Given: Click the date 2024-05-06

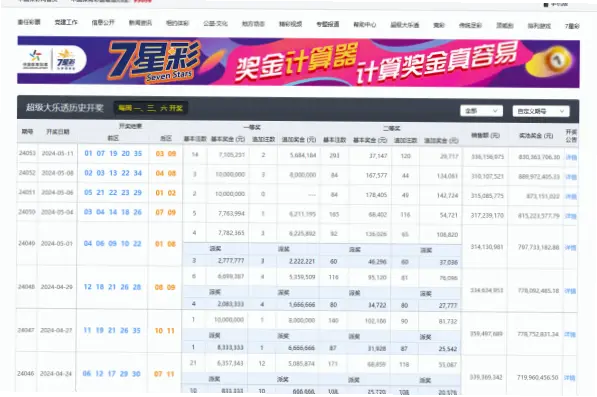Looking at the screenshot, I should [57, 192].
